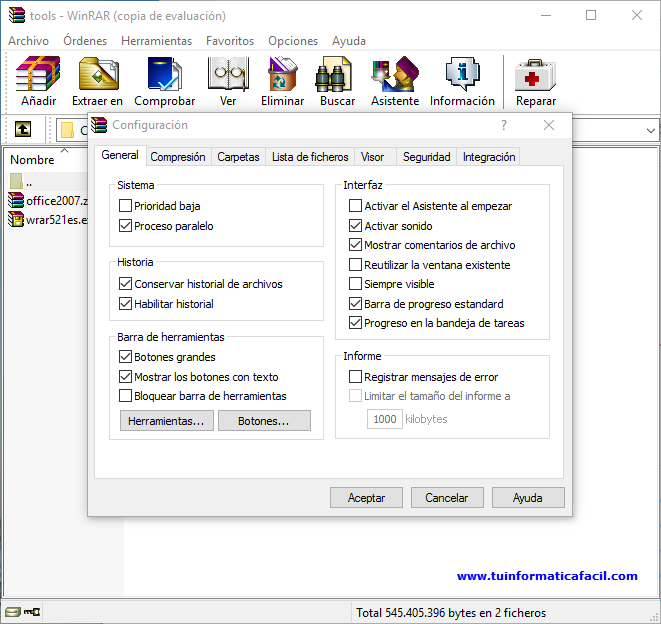The image size is (661, 624).
Task: Open the Órdenes menu
Action: (85, 41)
